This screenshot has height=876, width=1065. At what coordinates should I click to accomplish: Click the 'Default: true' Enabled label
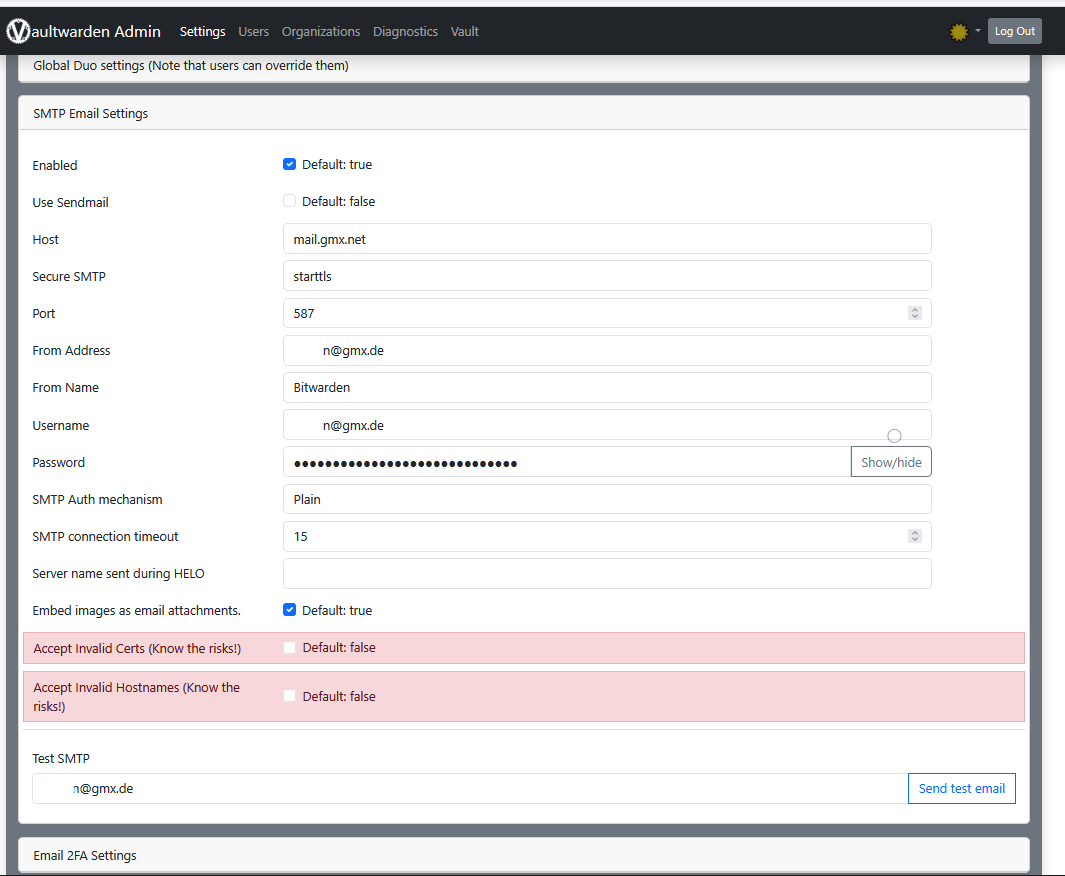click(x=337, y=164)
